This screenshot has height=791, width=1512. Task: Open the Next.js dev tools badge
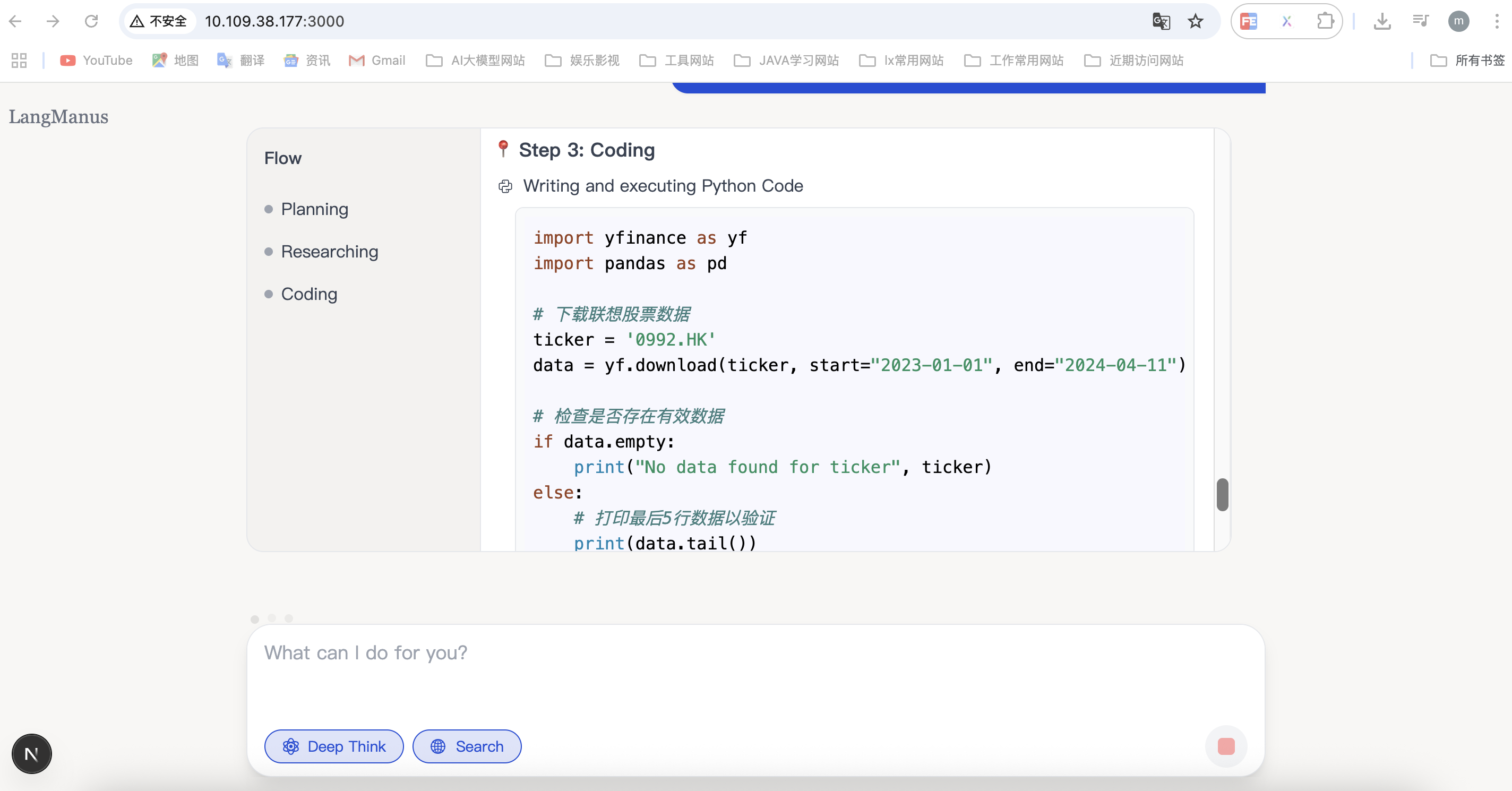pos(32,753)
